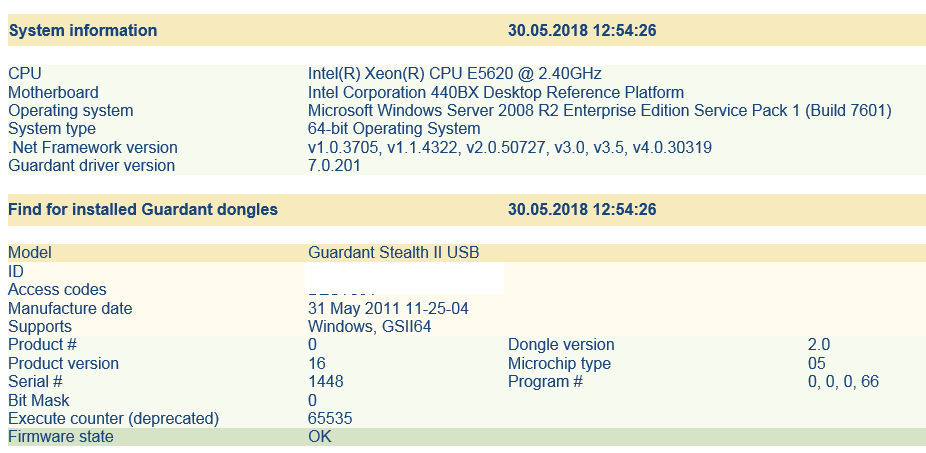Select the 64-bit Operating System text
The height and width of the screenshot is (453, 926).
pyautogui.click(x=394, y=129)
